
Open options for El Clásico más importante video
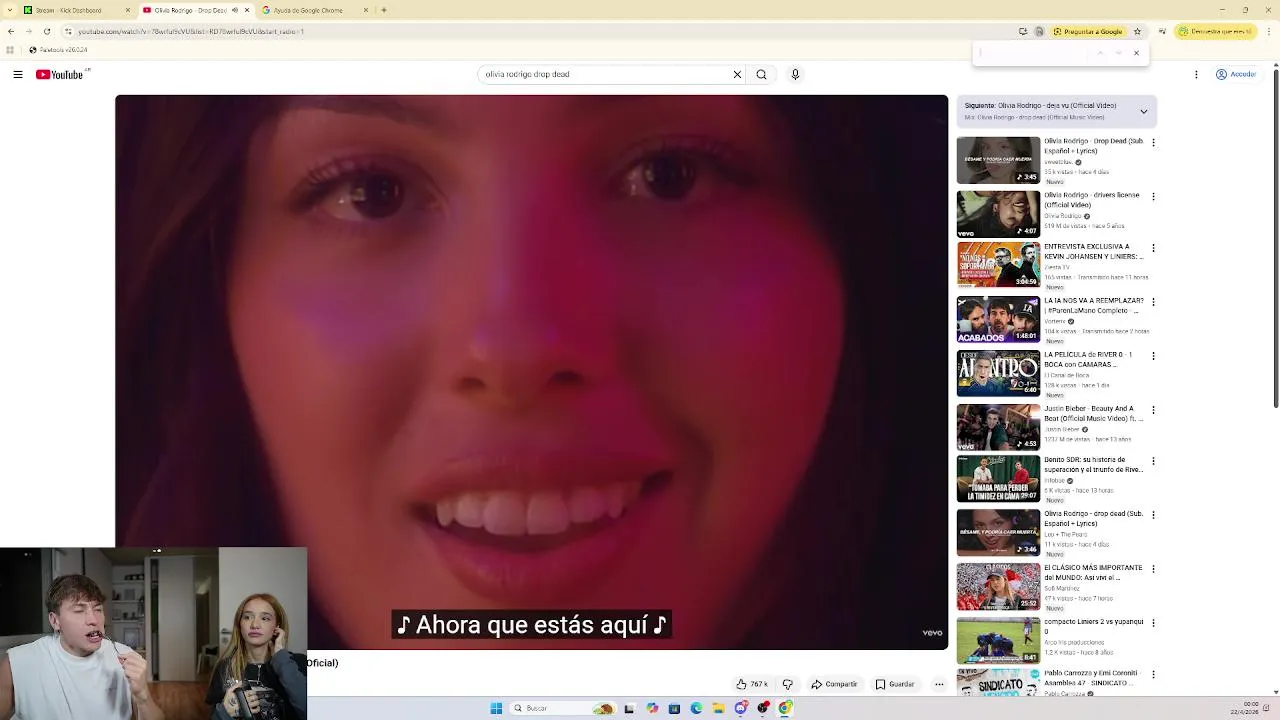[1153, 569]
